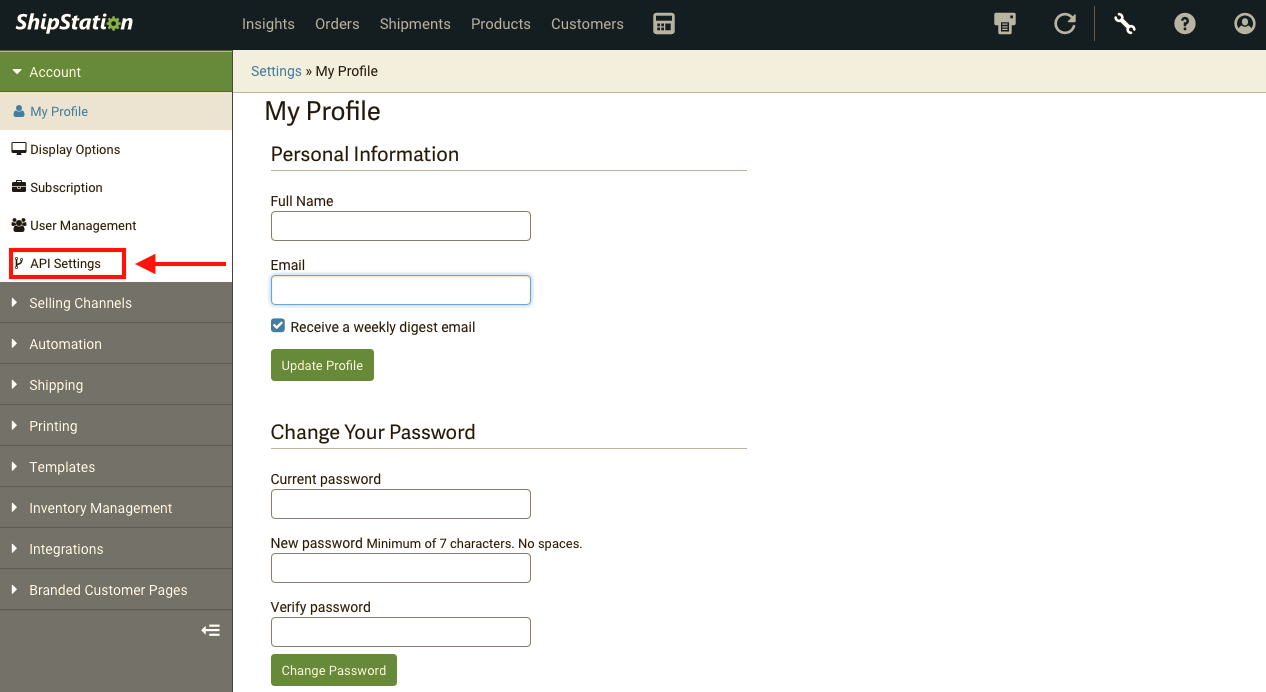Click the API Settings branch icon
This screenshot has width=1266, height=692.
(19, 263)
